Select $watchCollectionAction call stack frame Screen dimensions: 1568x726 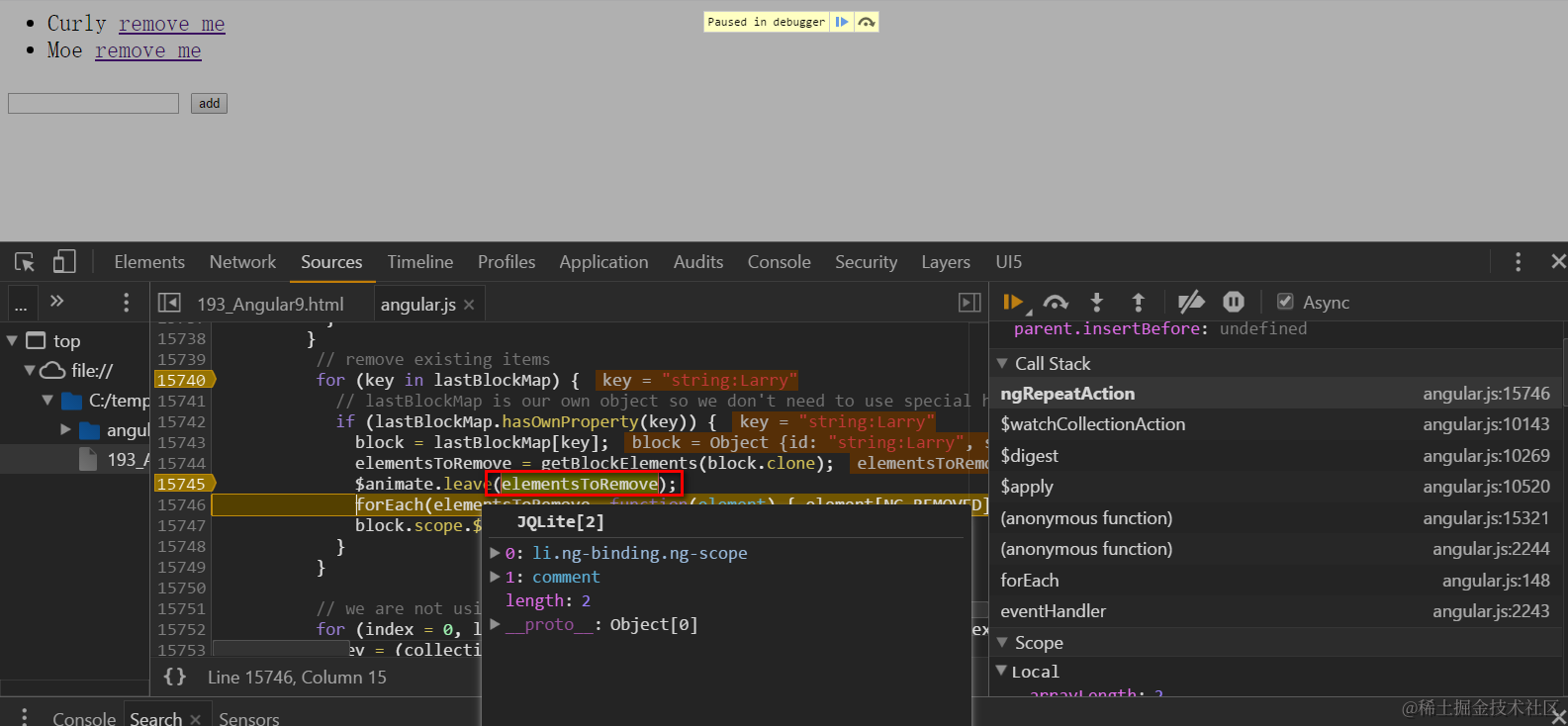coord(1275,424)
